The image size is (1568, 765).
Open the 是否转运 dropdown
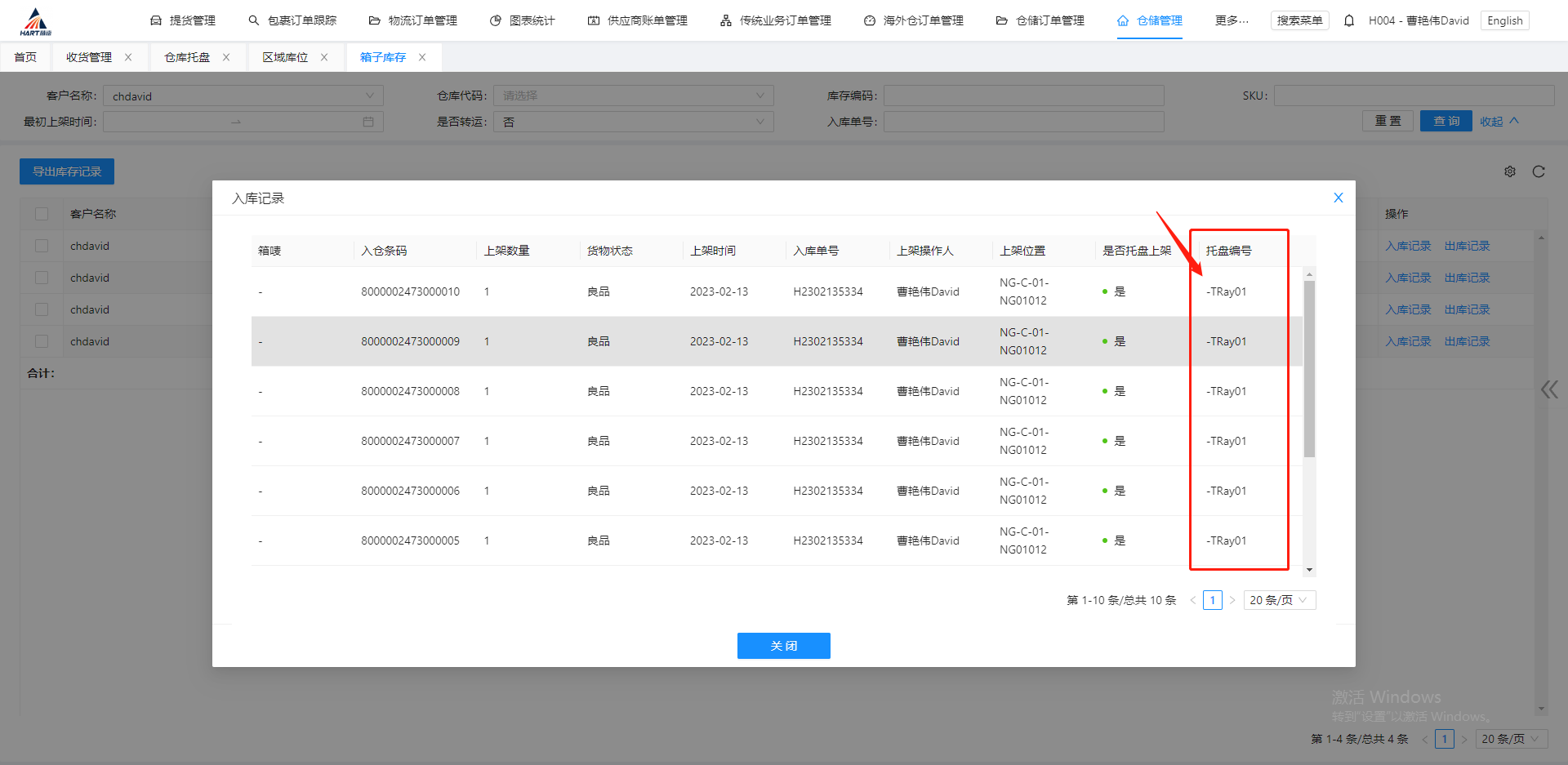coord(633,122)
